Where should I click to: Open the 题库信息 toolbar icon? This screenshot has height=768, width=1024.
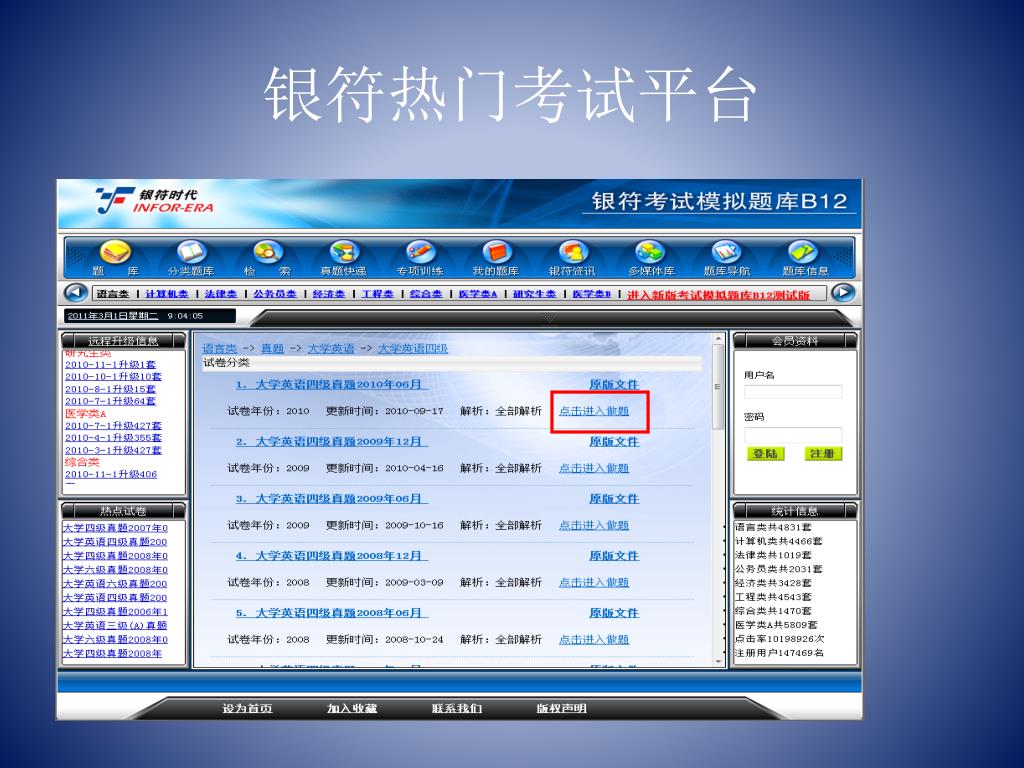805,258
